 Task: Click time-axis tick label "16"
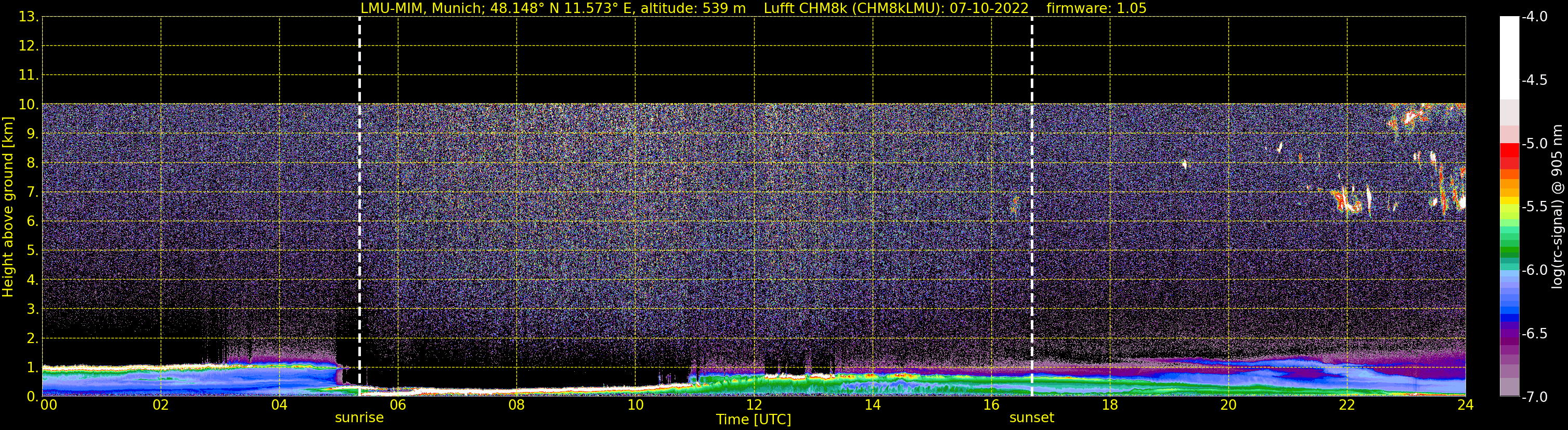pyautogui.click(x=992, y=406)
